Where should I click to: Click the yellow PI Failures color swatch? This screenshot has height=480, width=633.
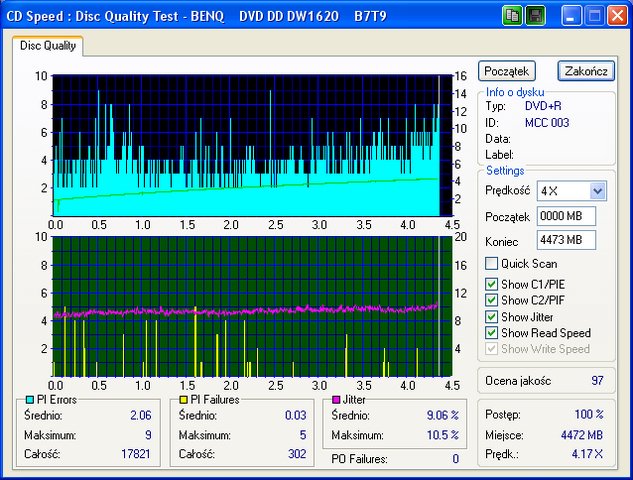(x=183, y=400)
